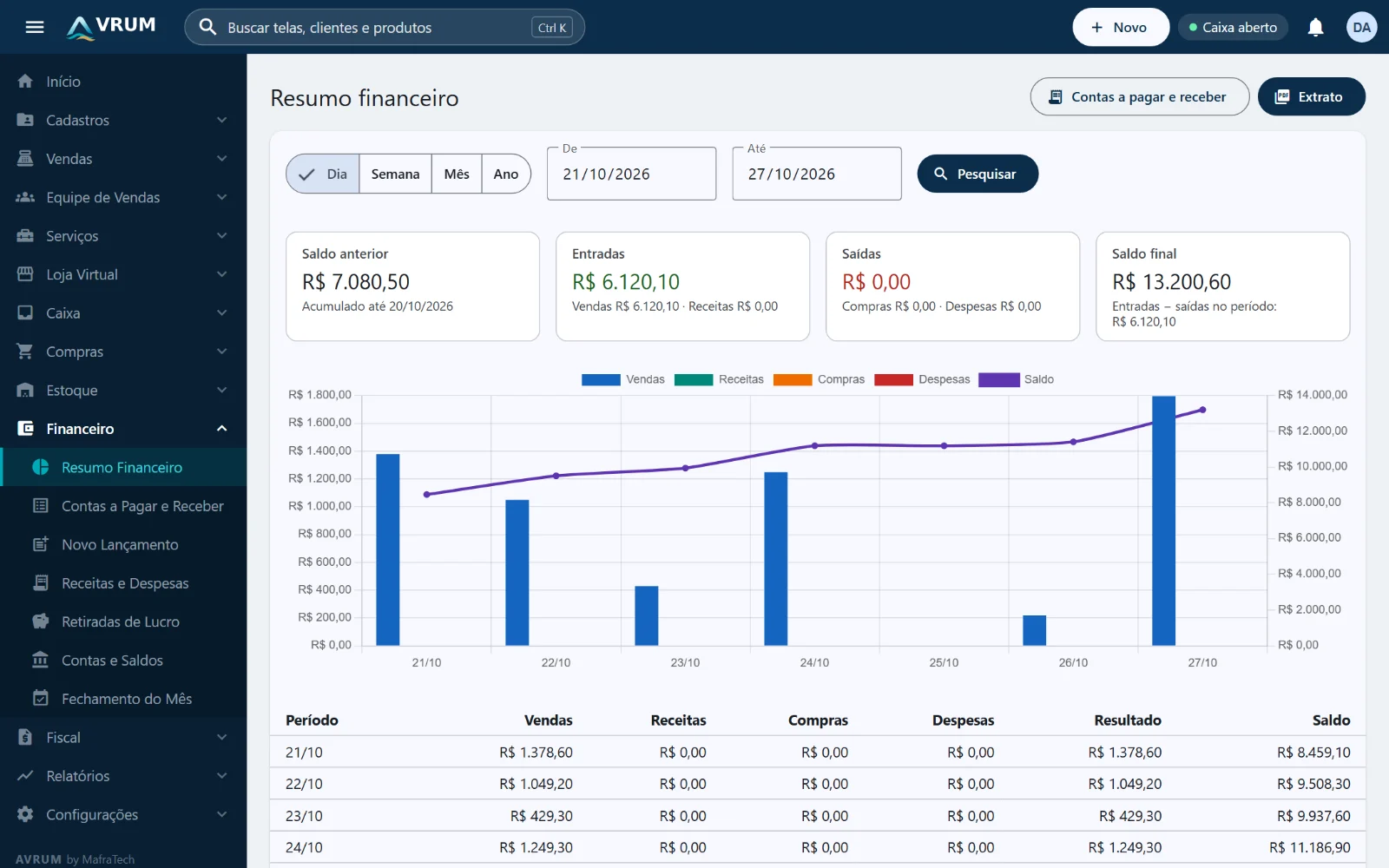Viewport: 1389px width, 868px height.
Task: Click the AVRUM logo
Action: point(111,27)
